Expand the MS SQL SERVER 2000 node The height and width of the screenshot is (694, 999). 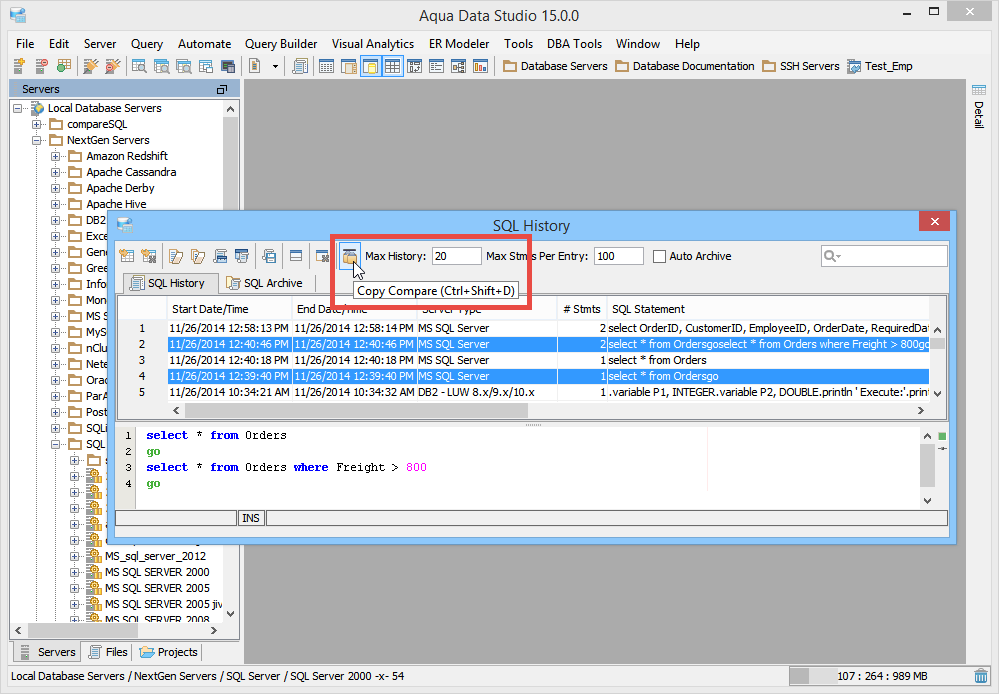(75, 572)
